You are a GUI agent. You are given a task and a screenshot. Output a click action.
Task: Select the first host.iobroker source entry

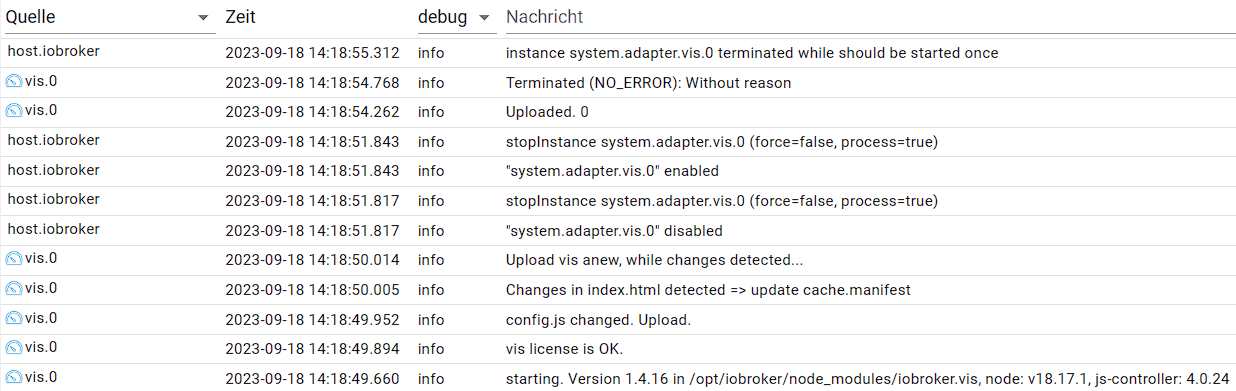click(x=54, y=51)
